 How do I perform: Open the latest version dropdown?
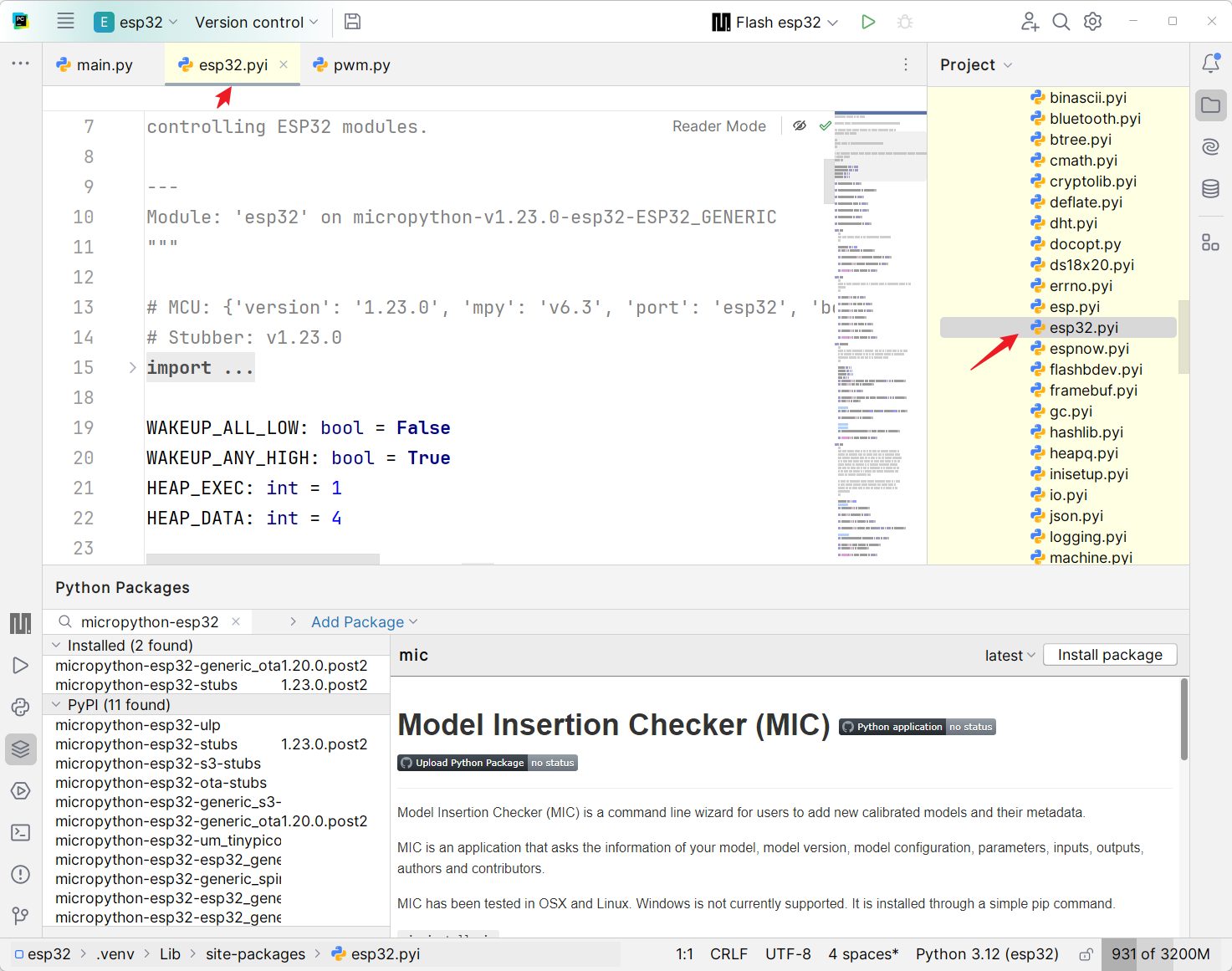point(1010,656)
